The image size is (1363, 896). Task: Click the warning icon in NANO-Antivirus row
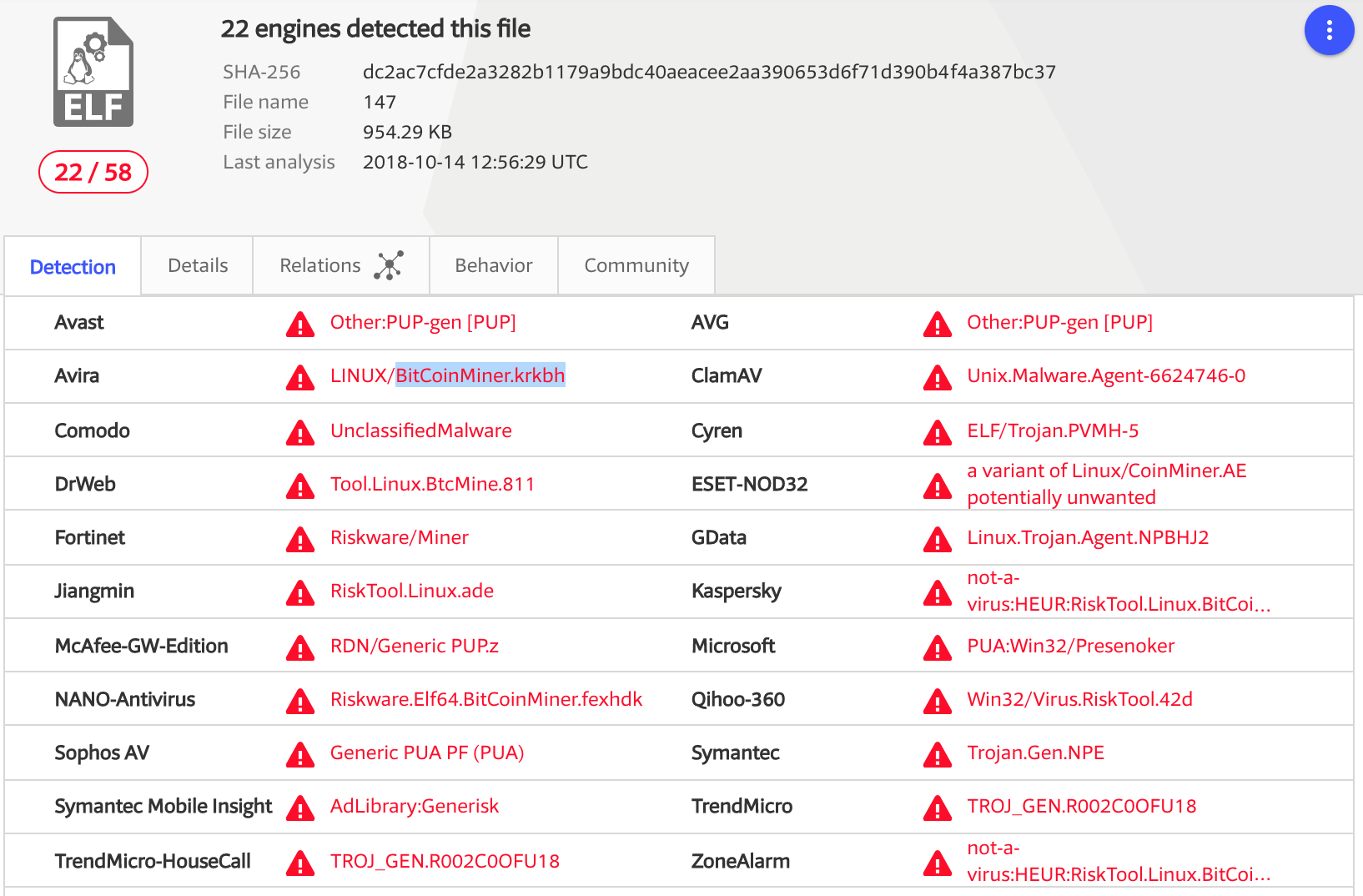coord(300,701)
